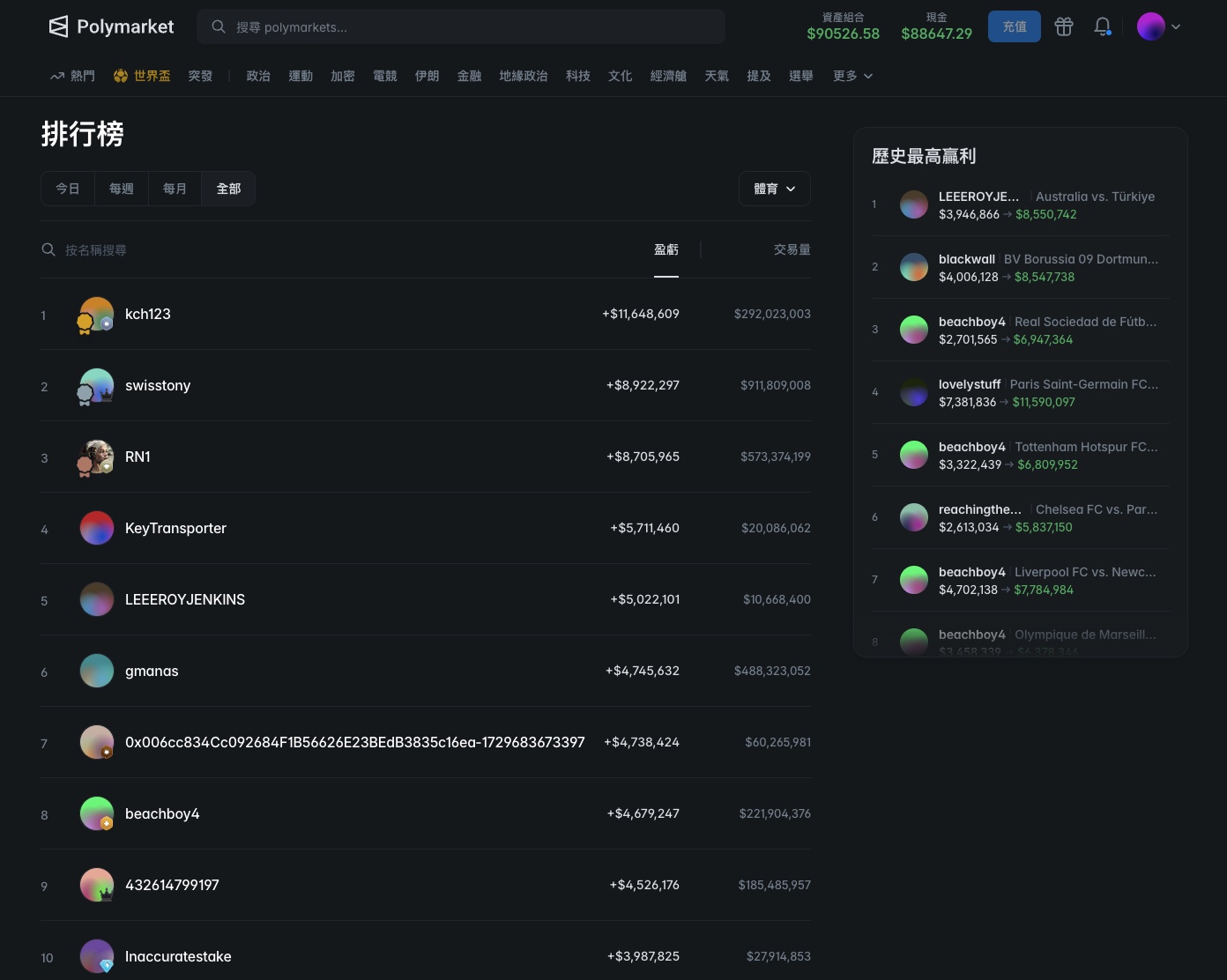Open 432614799197's avatar
The height and width of the screenshot is (980, 1227).
(97, 885)
